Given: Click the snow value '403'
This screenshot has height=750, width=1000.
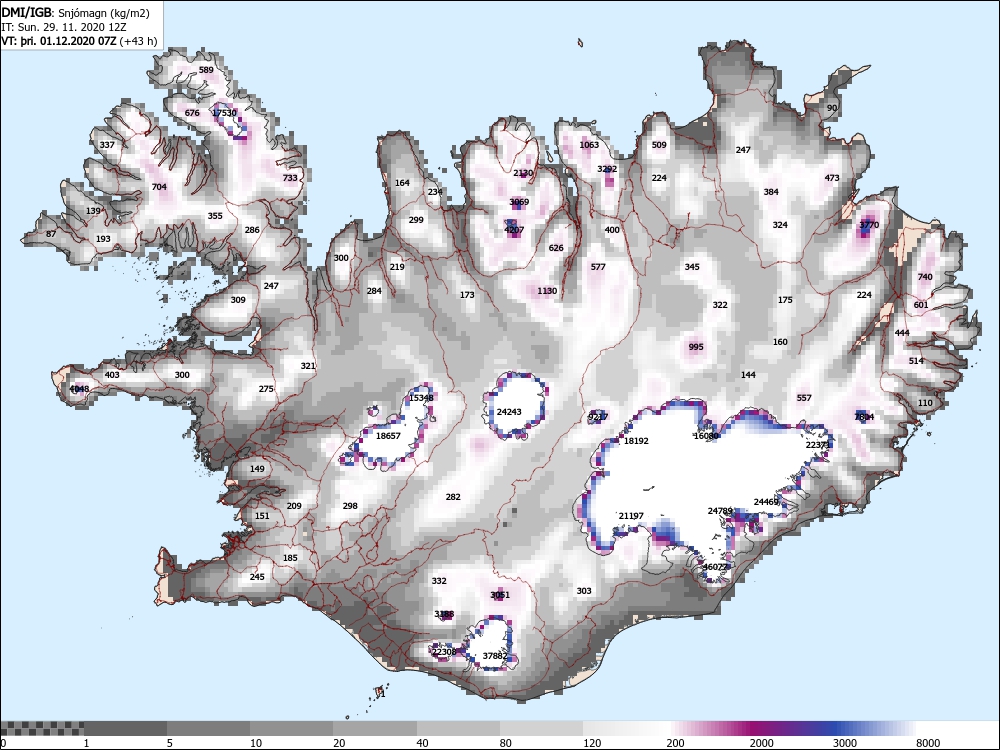Looking at the screenshot, I should [x=112, y=375].
